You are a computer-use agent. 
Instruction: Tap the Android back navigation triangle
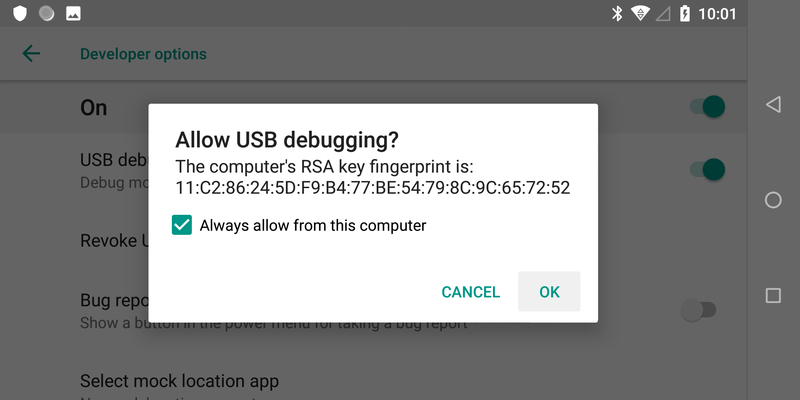click(773, 105)
